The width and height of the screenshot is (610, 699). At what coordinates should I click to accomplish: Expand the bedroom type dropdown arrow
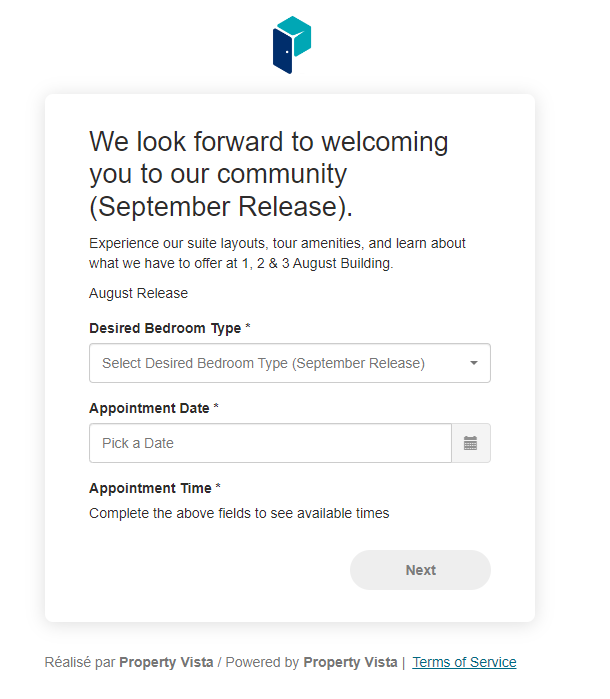(474, 363)
